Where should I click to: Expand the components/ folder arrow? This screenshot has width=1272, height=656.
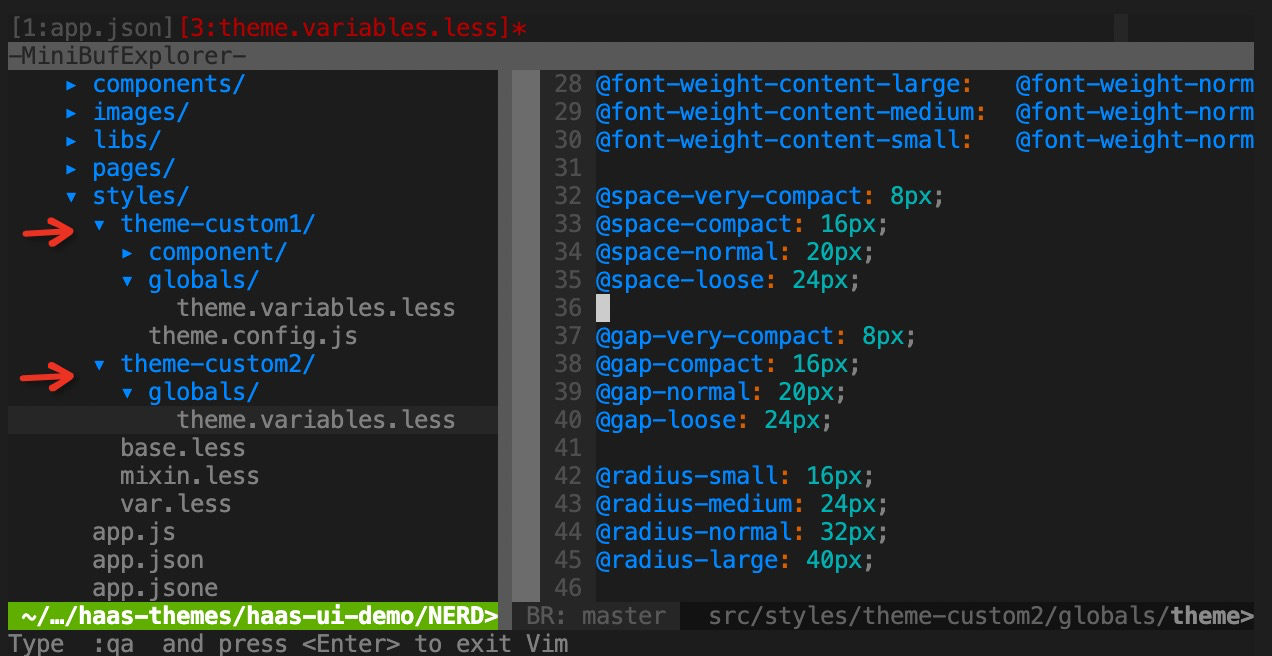71,85
